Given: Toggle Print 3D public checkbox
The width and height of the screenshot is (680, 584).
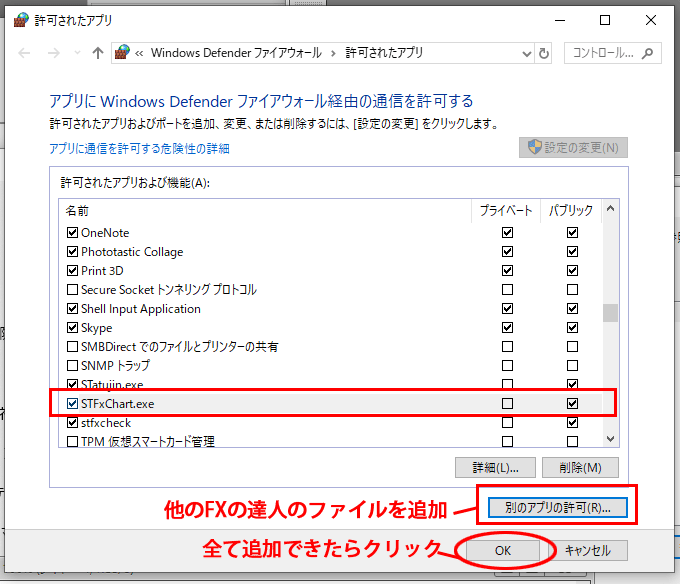Looking at the screenshot, I should tap(572, 271).
